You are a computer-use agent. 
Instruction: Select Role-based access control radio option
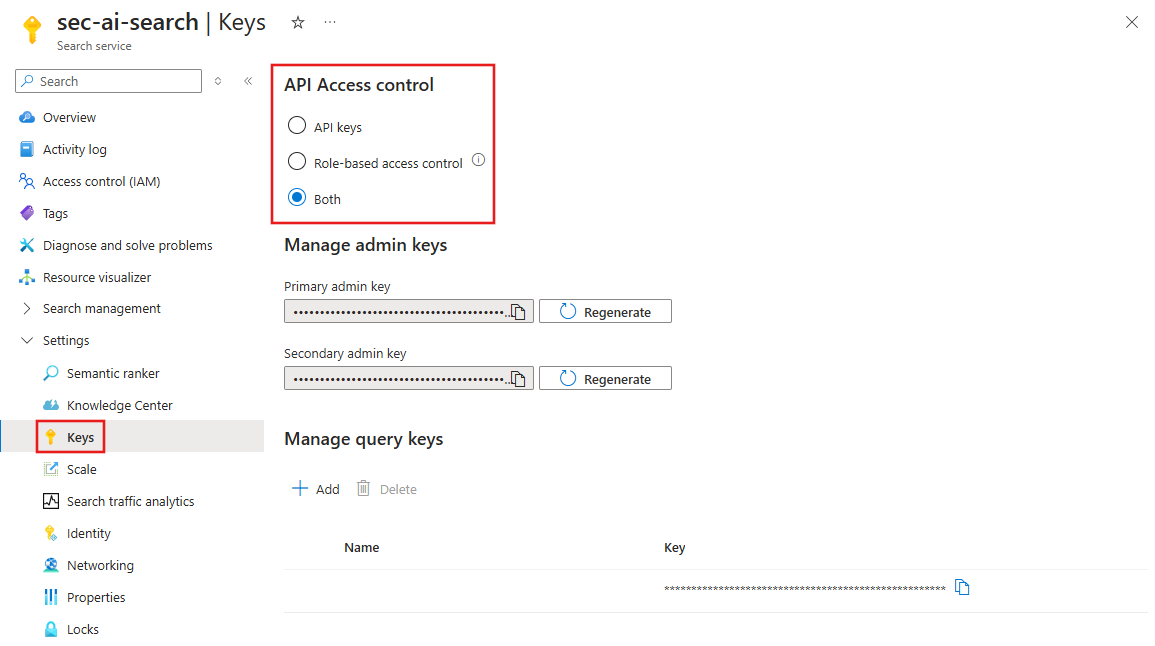pyautogui.click(x=297, y=161)
